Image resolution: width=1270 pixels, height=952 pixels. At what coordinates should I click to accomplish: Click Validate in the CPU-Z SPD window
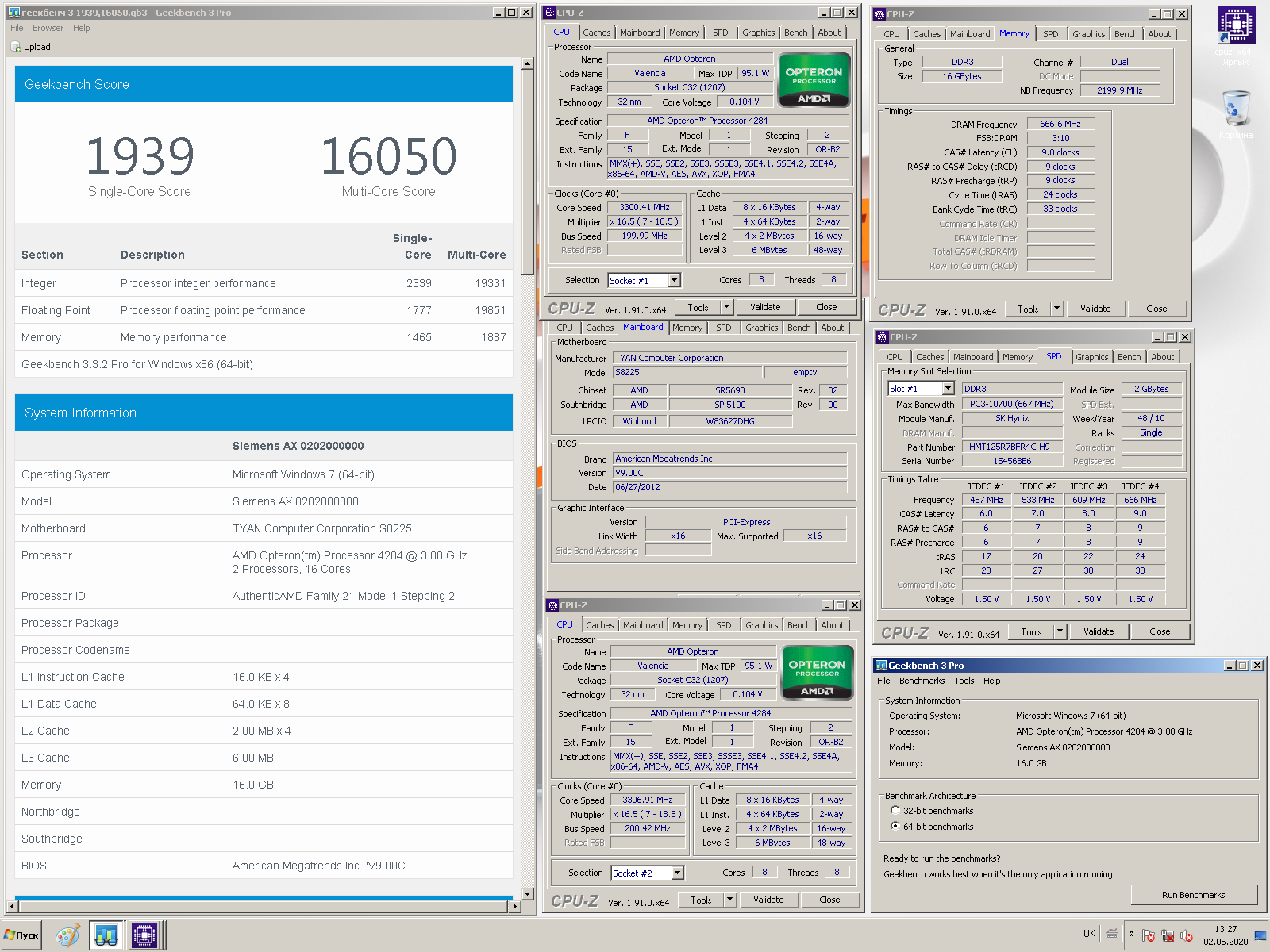(x=1099, y=631)
